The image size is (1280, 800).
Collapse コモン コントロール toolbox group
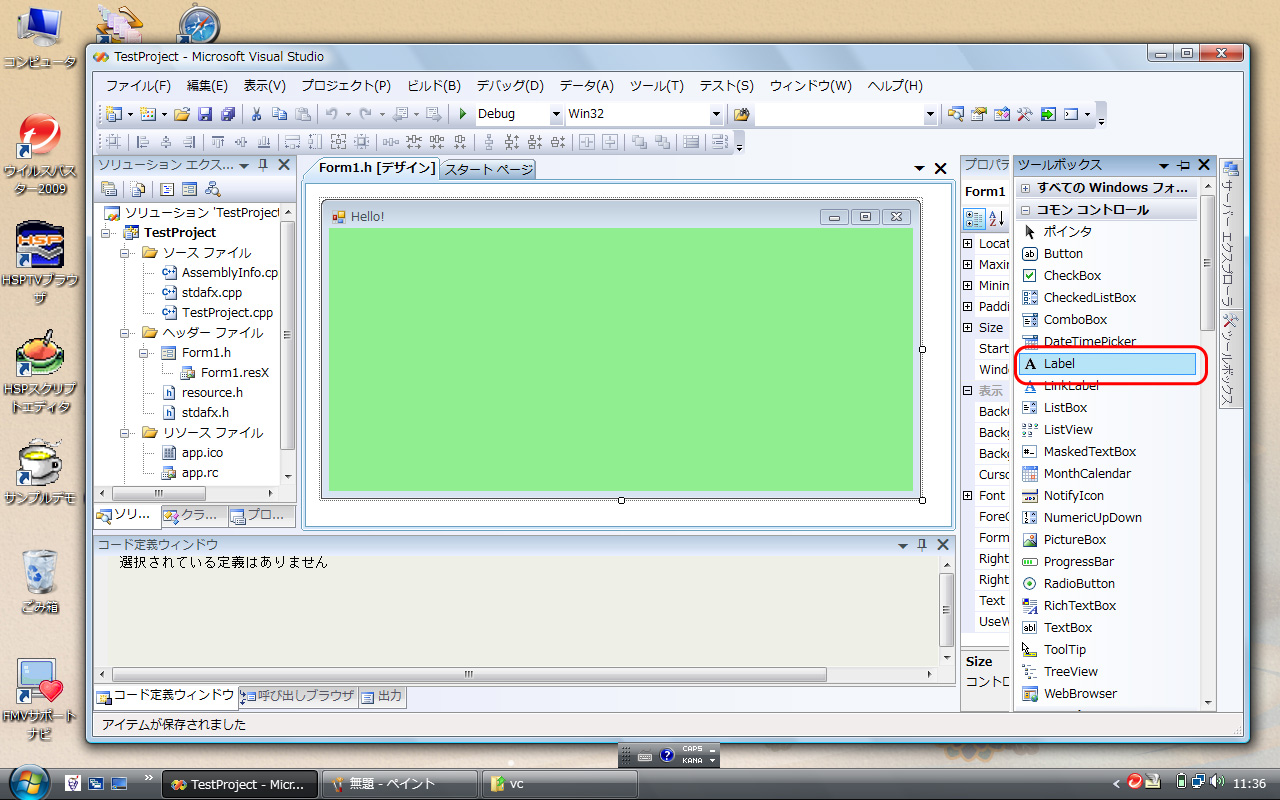coord(1025,210)
